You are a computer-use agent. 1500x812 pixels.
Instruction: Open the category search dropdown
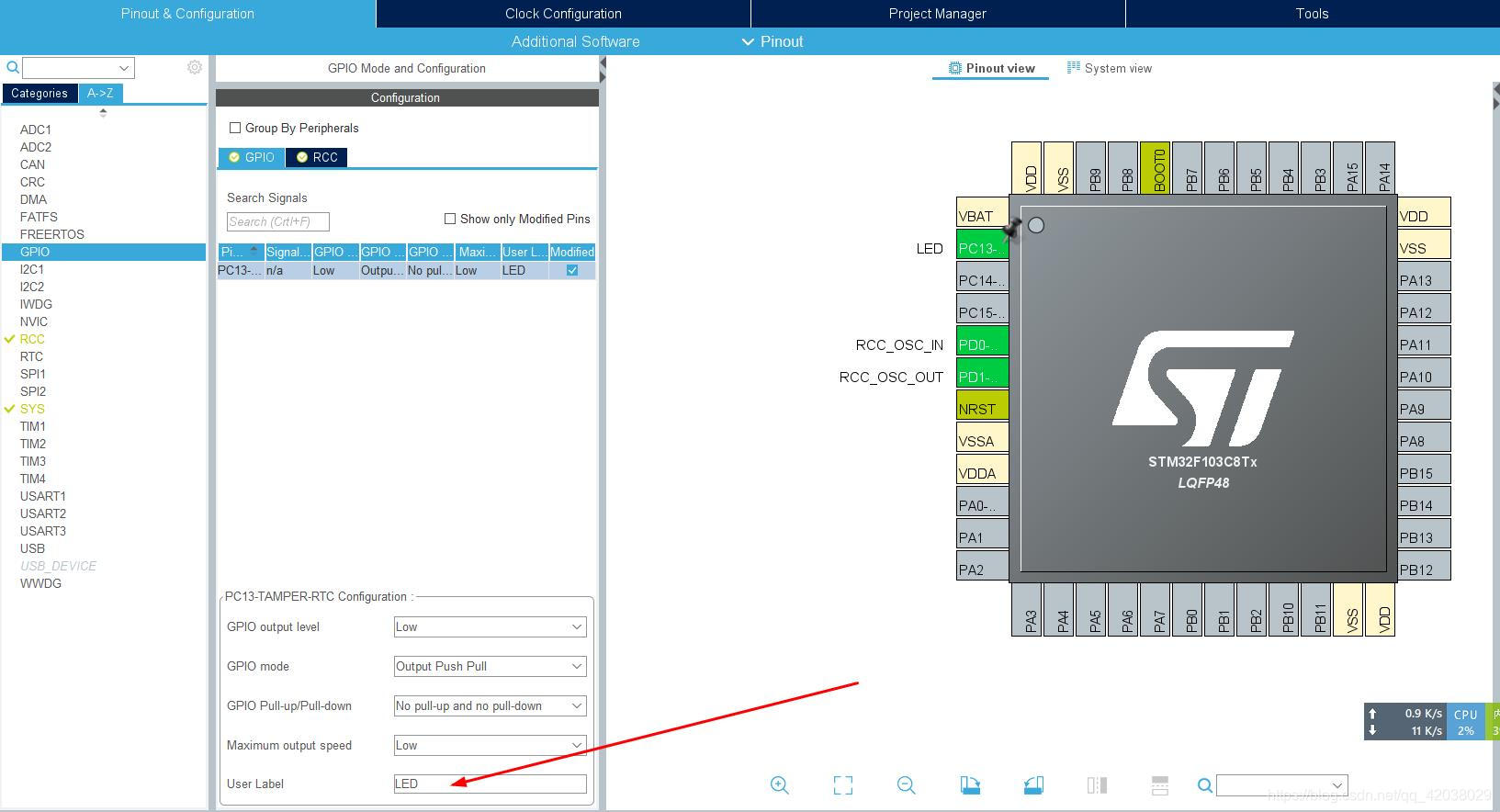pos(124,68)
